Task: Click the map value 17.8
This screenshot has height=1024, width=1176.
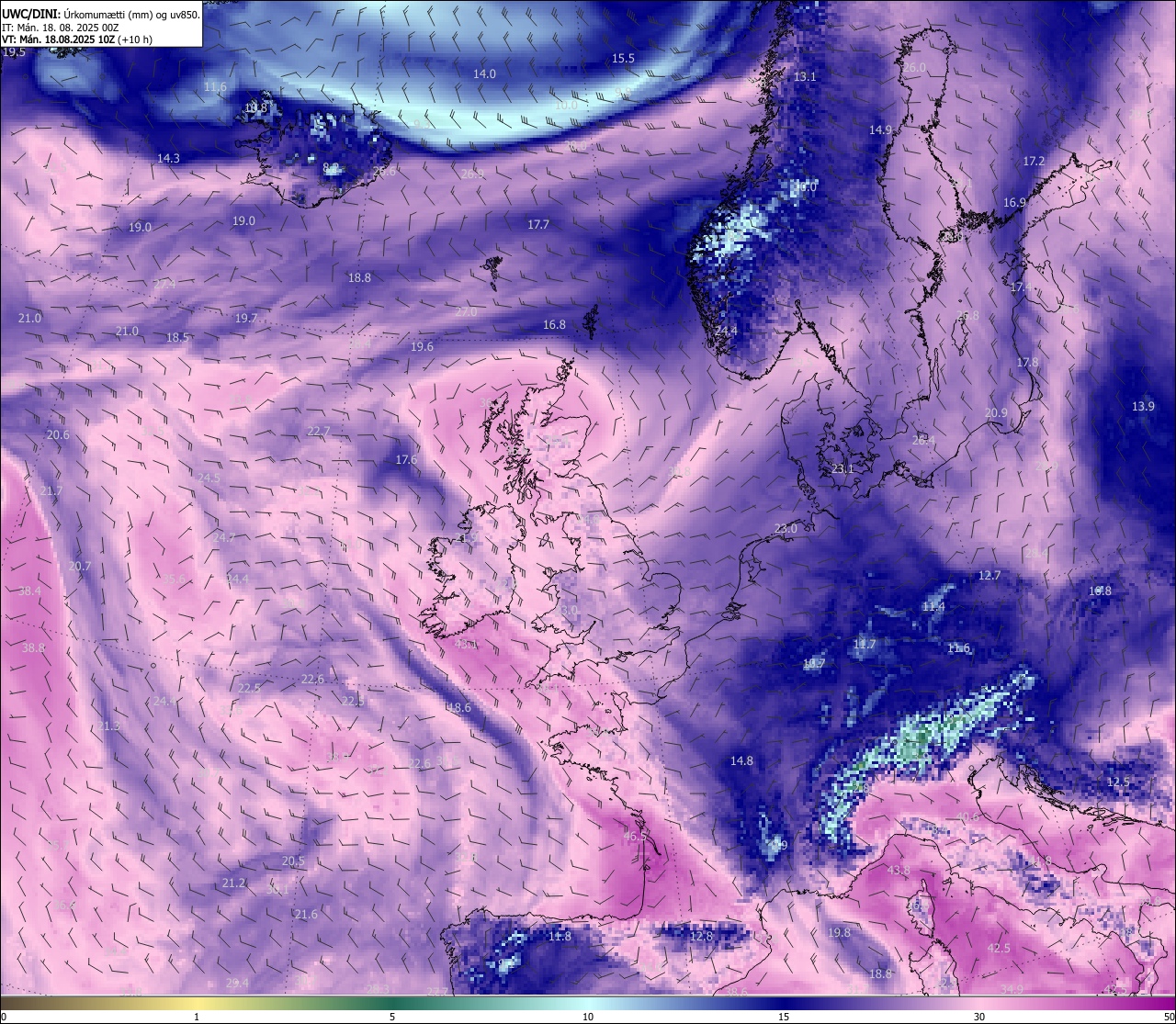Action: [x=1026, y=363]
